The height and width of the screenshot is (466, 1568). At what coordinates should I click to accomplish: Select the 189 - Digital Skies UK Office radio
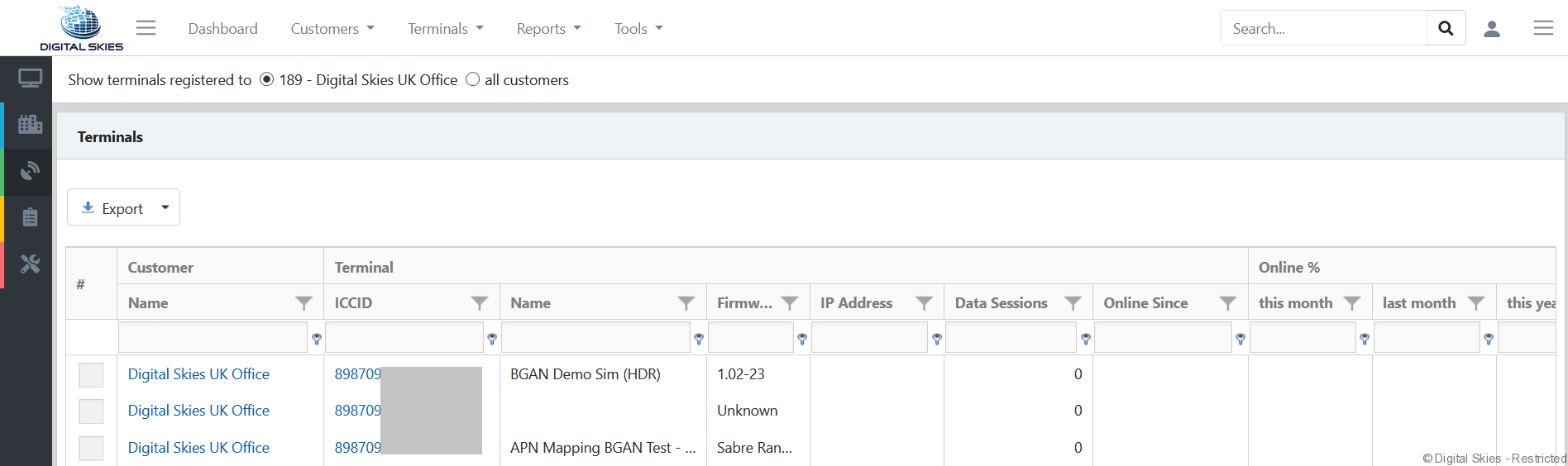266,79
